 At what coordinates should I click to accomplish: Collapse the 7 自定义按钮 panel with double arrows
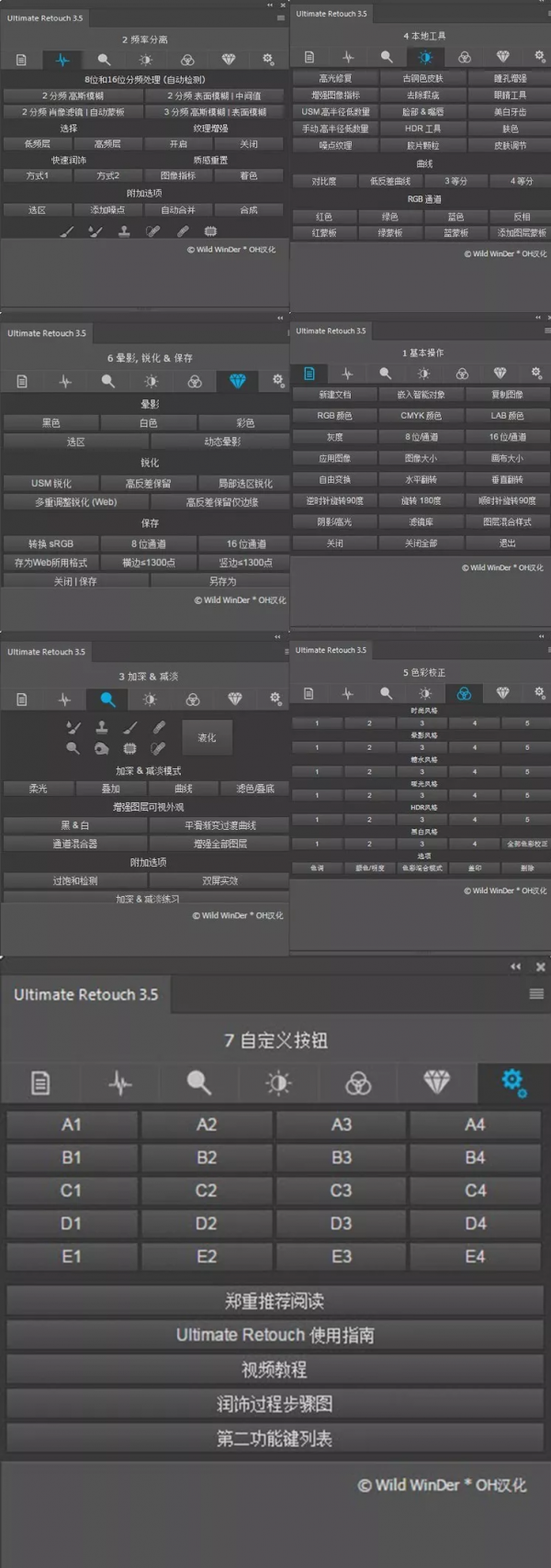[x=516, y=967]
